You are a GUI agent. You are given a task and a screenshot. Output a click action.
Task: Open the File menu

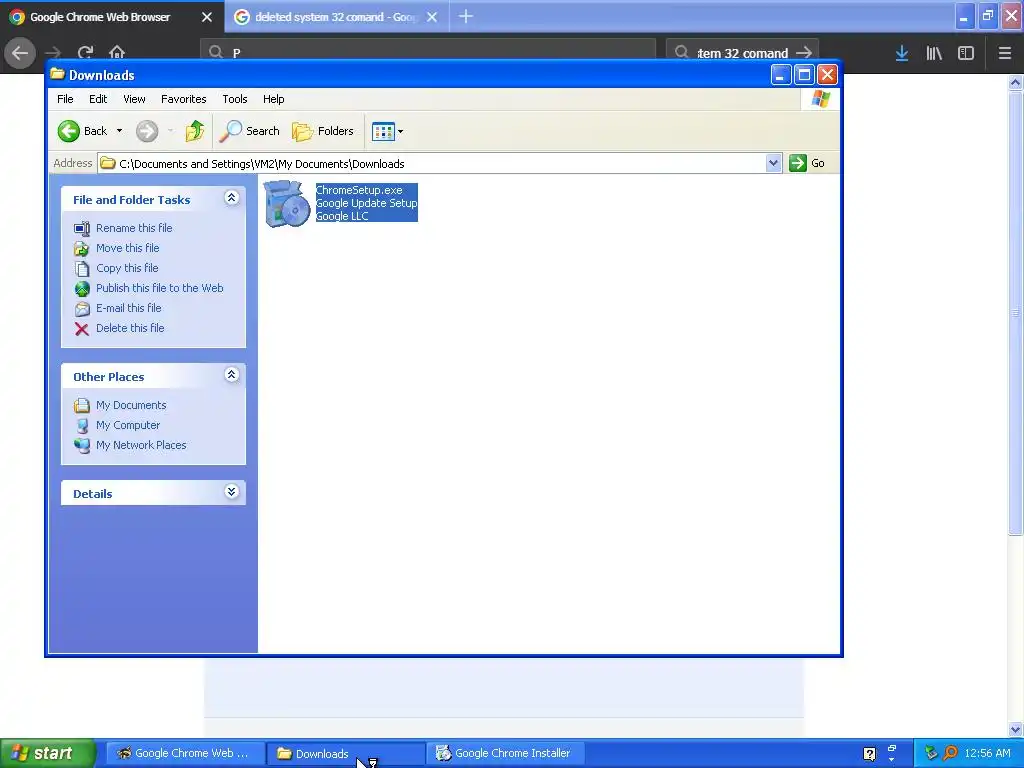(x=65, y=99)
